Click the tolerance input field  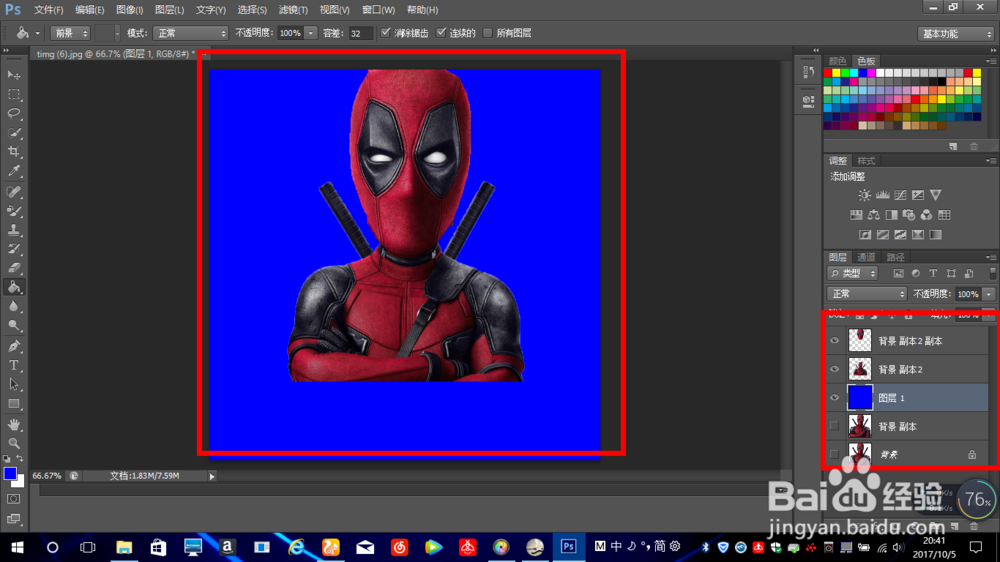360,33
